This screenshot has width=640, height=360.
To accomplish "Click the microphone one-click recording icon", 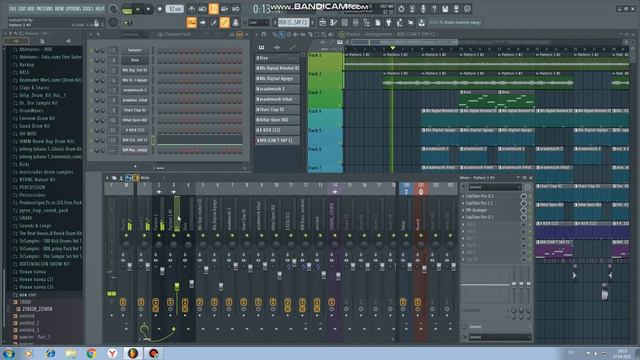I will pos(423,9).
